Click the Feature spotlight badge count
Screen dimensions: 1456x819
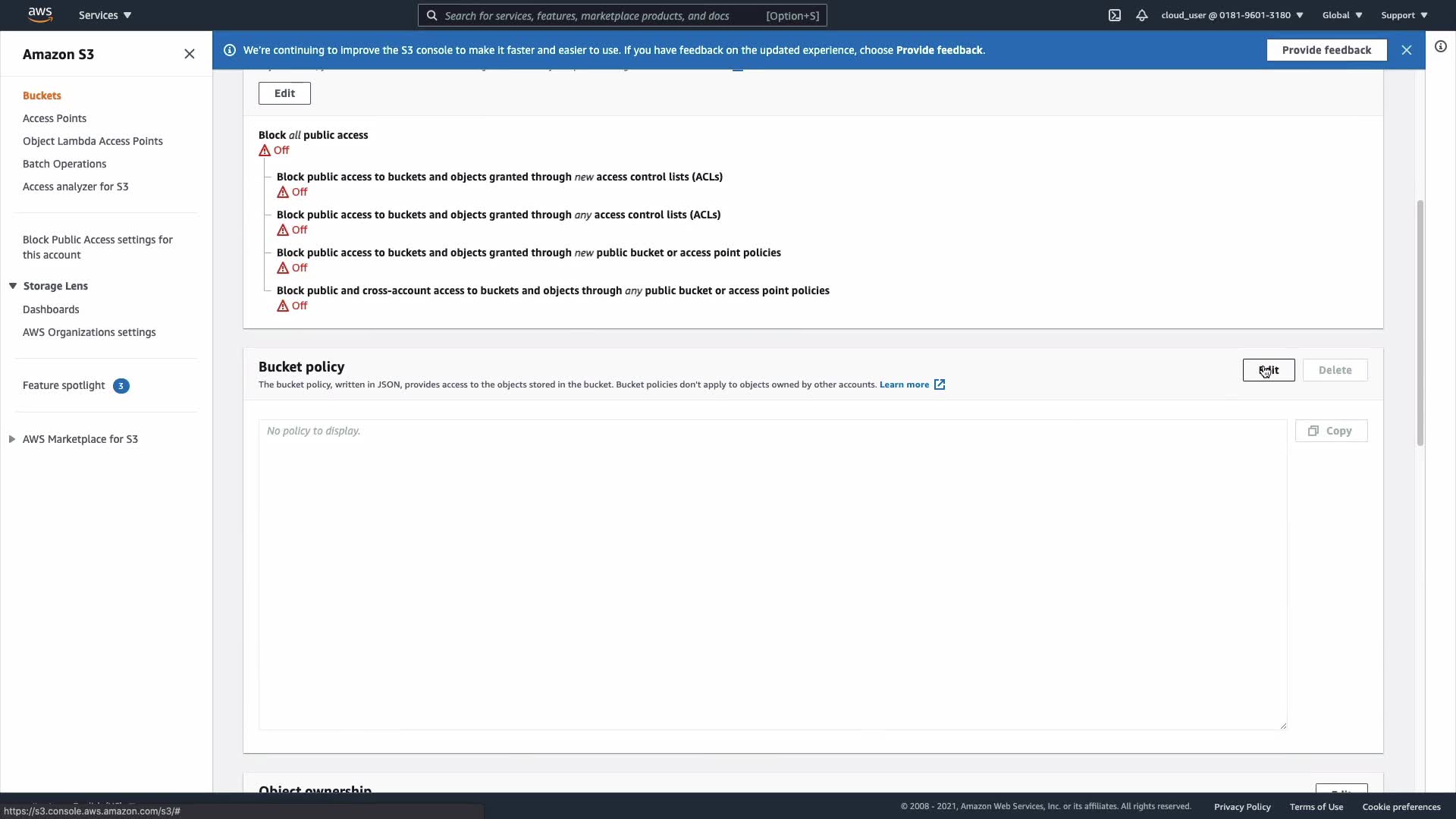(x=121, y=386)
